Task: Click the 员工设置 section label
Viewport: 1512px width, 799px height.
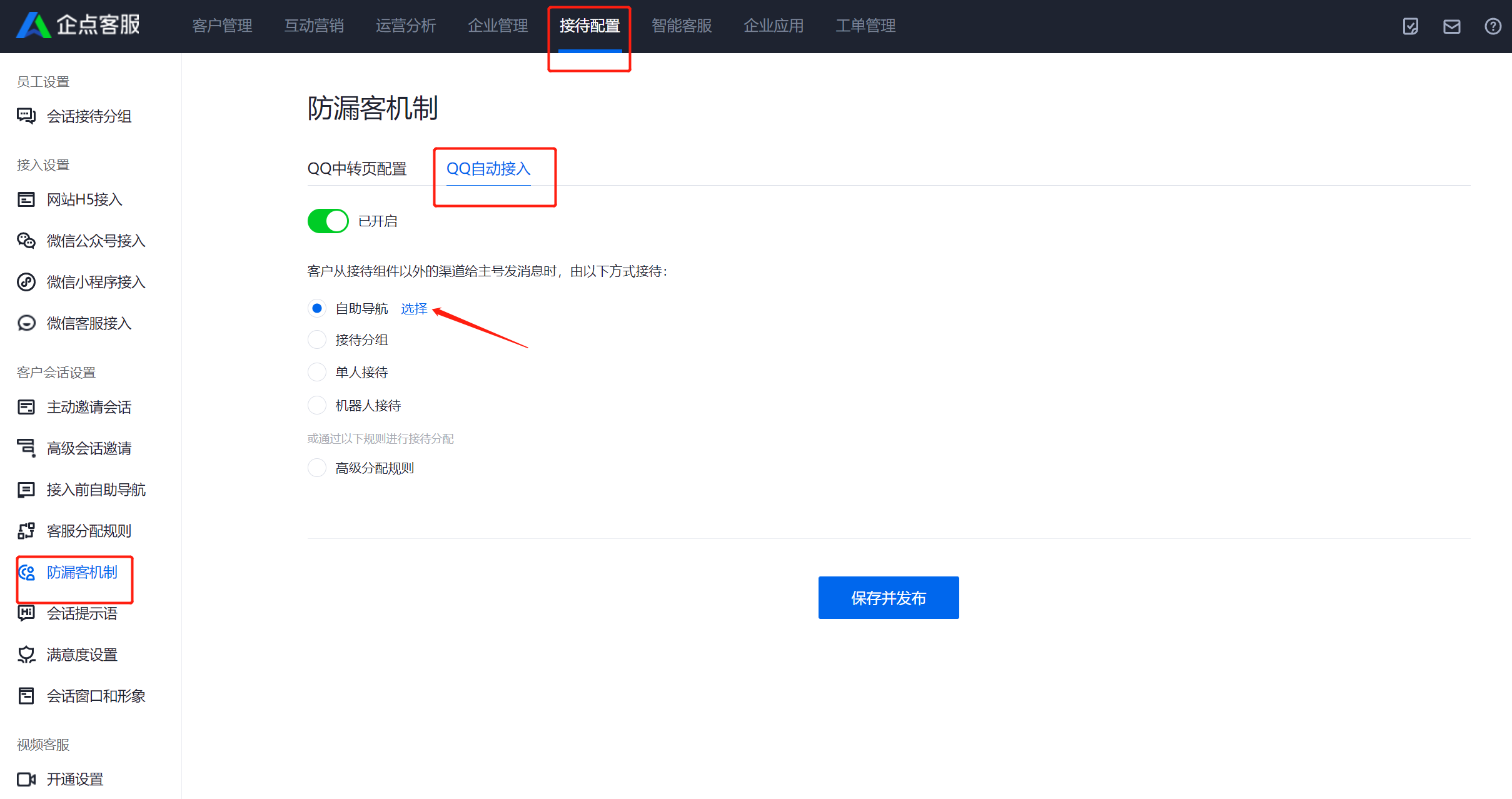Action: 43,82
